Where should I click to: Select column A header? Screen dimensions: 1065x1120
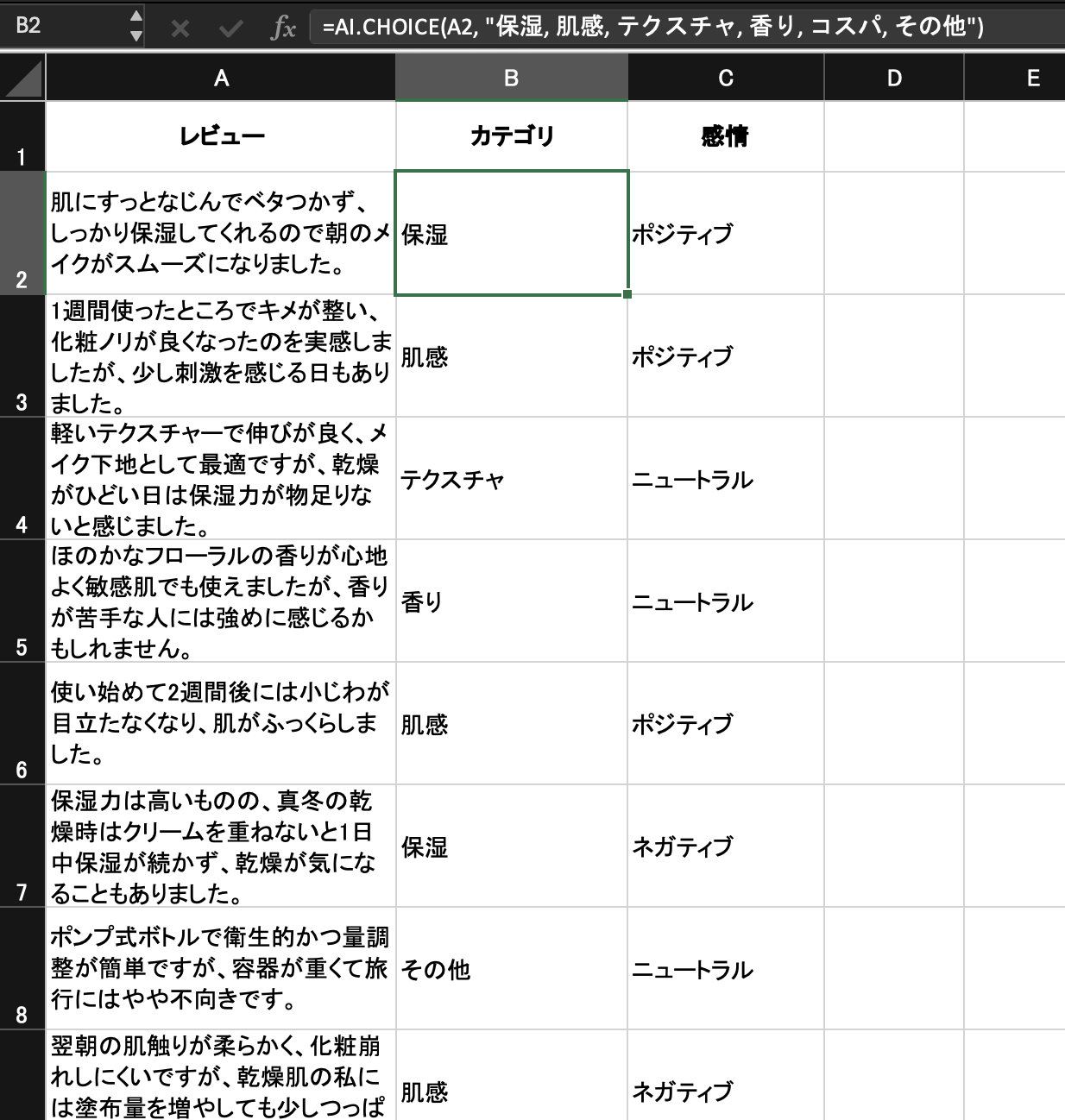[221, 78]
